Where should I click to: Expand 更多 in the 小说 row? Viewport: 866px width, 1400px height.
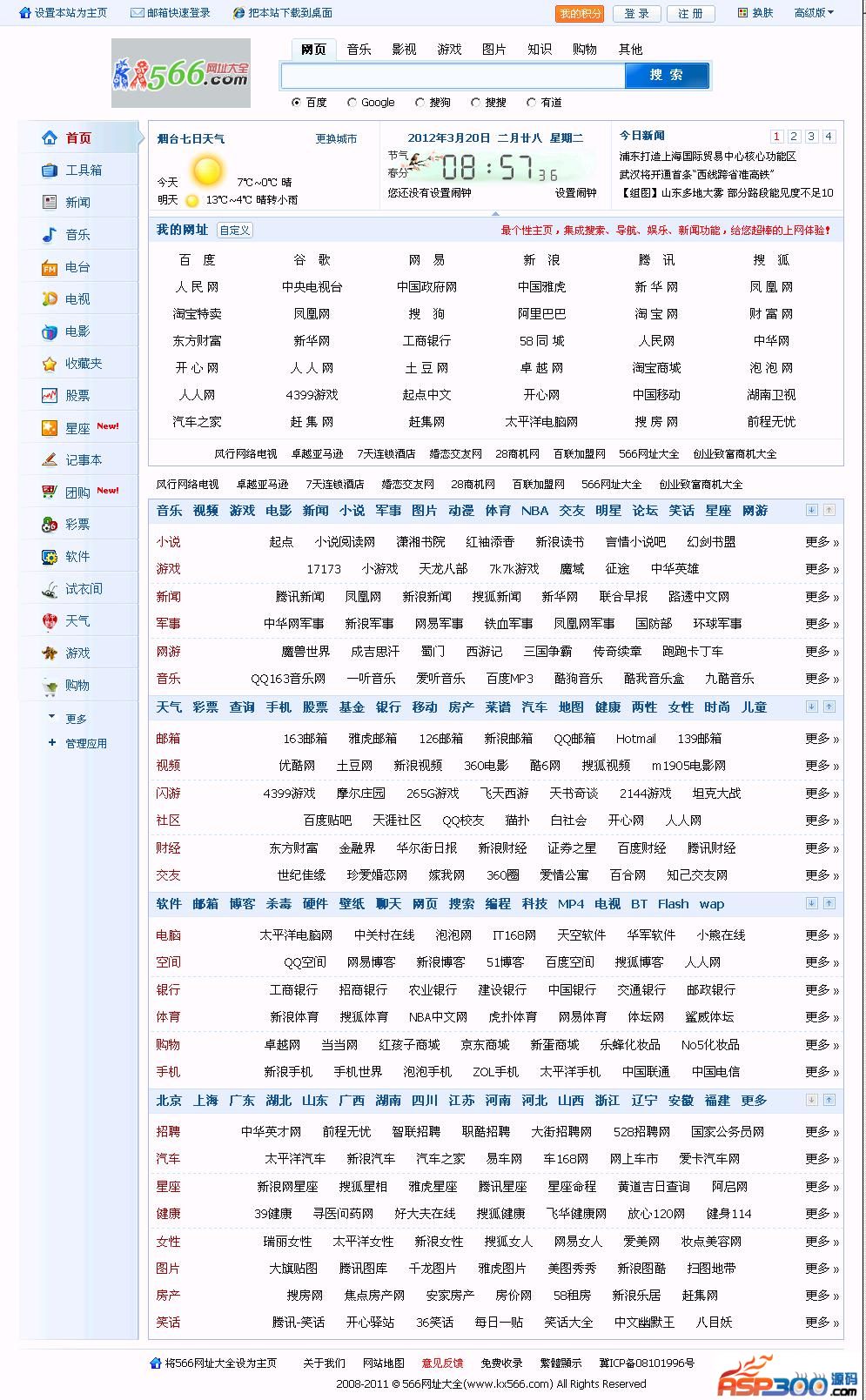click(x=822, y=542)
